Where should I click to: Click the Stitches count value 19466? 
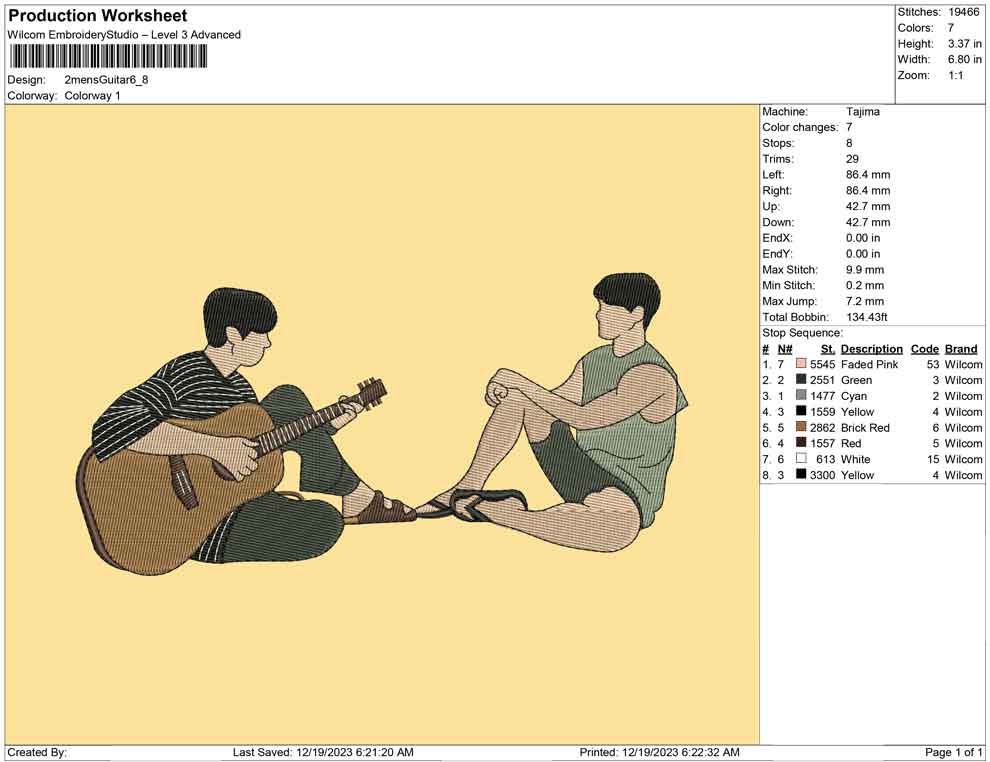click(x=964, y=12)
